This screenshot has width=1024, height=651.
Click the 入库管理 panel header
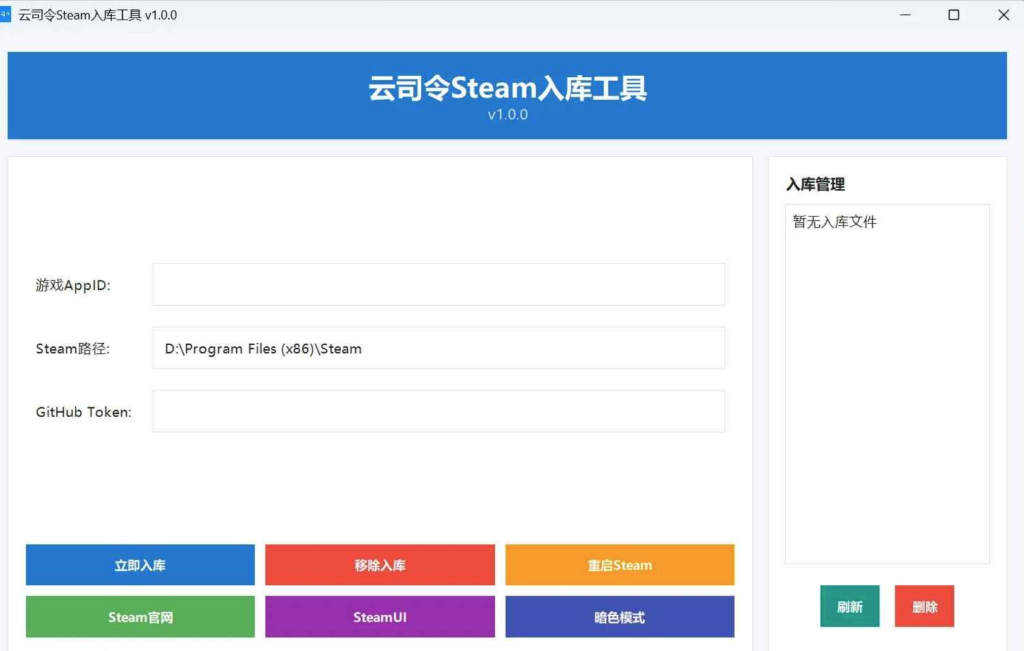(x=814, y=184)
